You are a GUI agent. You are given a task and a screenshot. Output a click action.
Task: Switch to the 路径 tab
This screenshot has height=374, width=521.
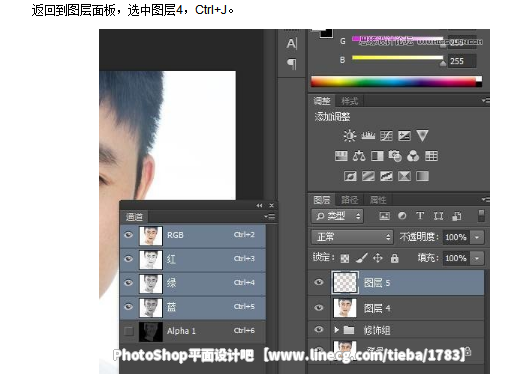coord(349,200)
